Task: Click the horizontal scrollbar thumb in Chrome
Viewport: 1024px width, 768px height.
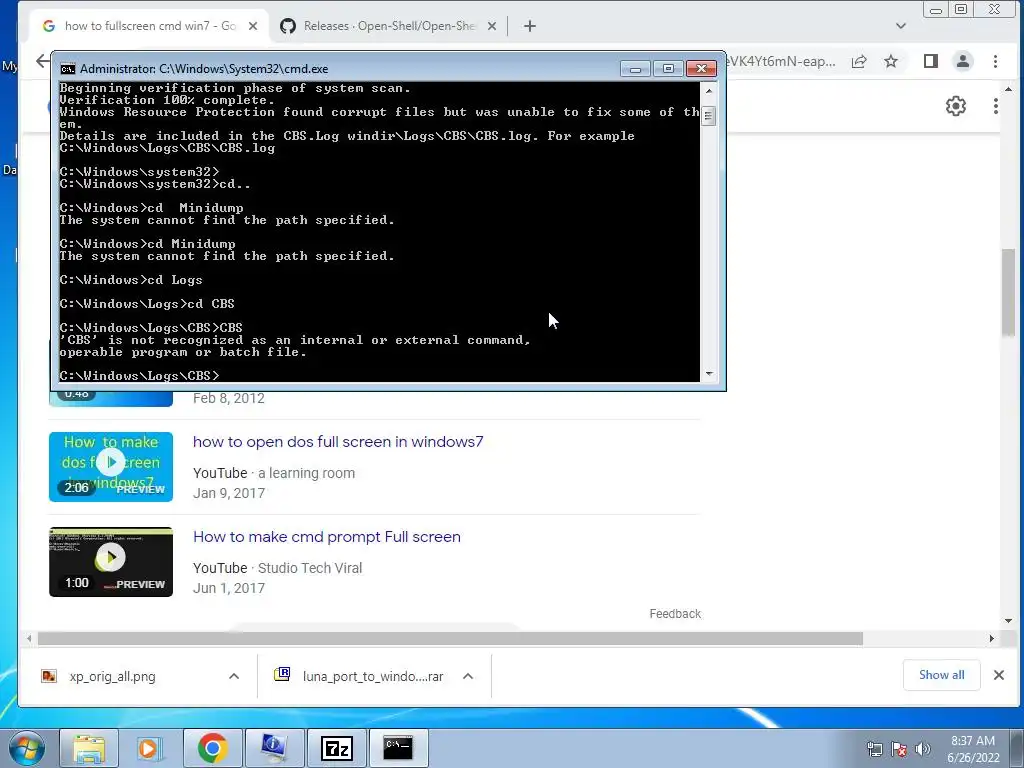Action: pyautogui.click(x=450, y=638)
